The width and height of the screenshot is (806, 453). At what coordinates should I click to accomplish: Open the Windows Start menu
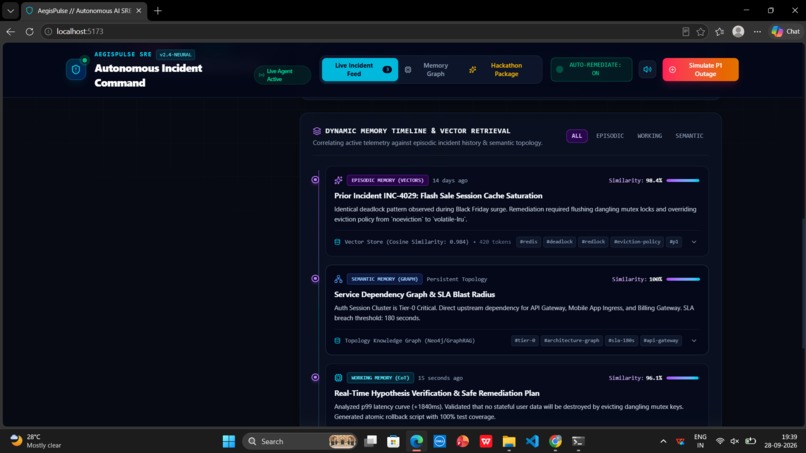229,441
